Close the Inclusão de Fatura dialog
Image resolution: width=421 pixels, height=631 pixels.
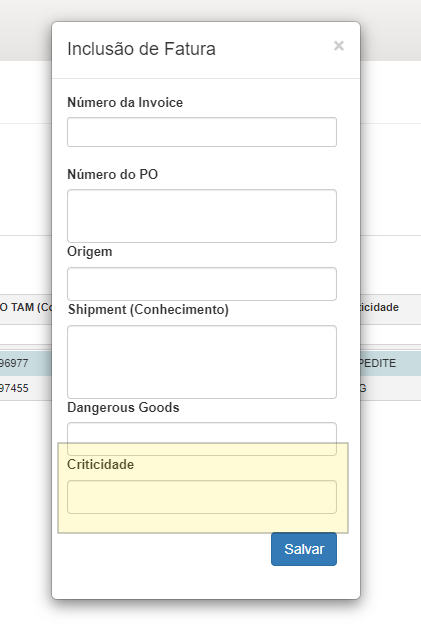click(x=339, y=46)
